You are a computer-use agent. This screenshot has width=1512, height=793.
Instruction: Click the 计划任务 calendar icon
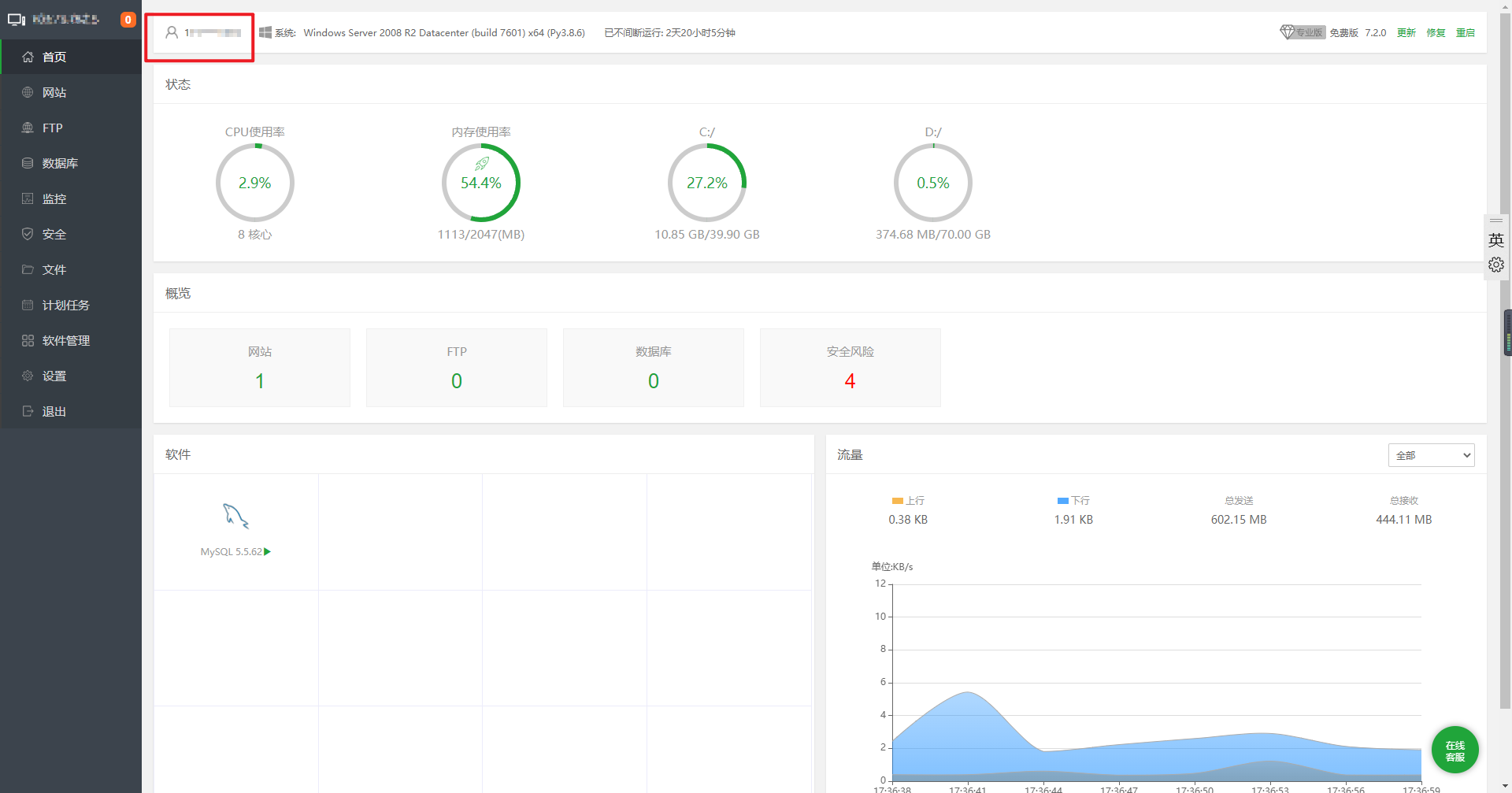28,305
